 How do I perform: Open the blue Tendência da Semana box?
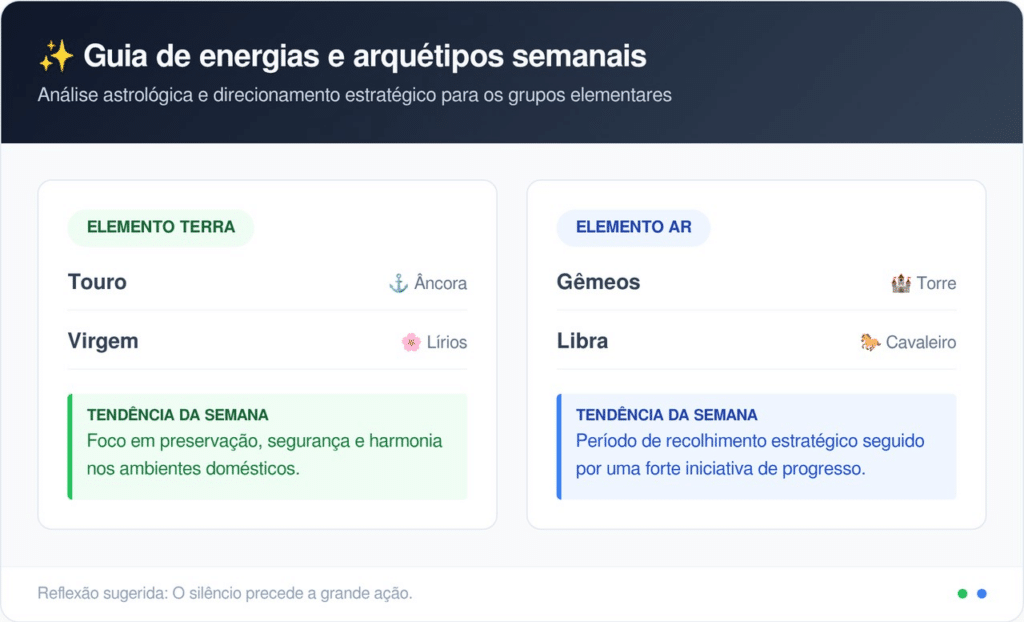[x=756, y=446]
